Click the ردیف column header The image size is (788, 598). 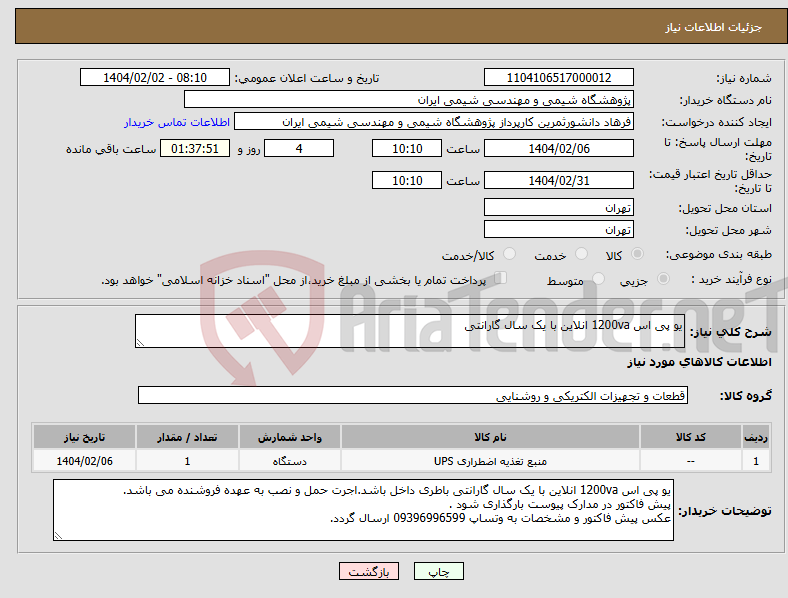756,437
